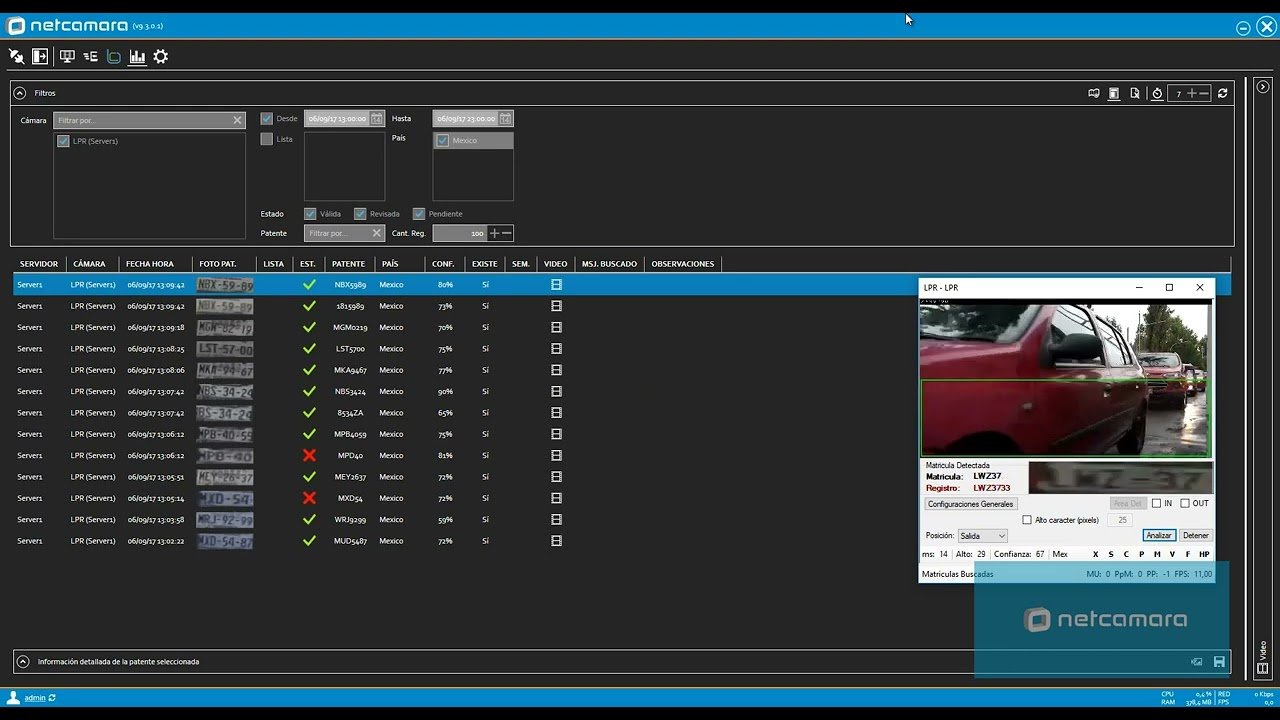The width and height of the screenshot is (1280, 720).
Task: Enable the Lista checkbox
Action: coord(267,139)
